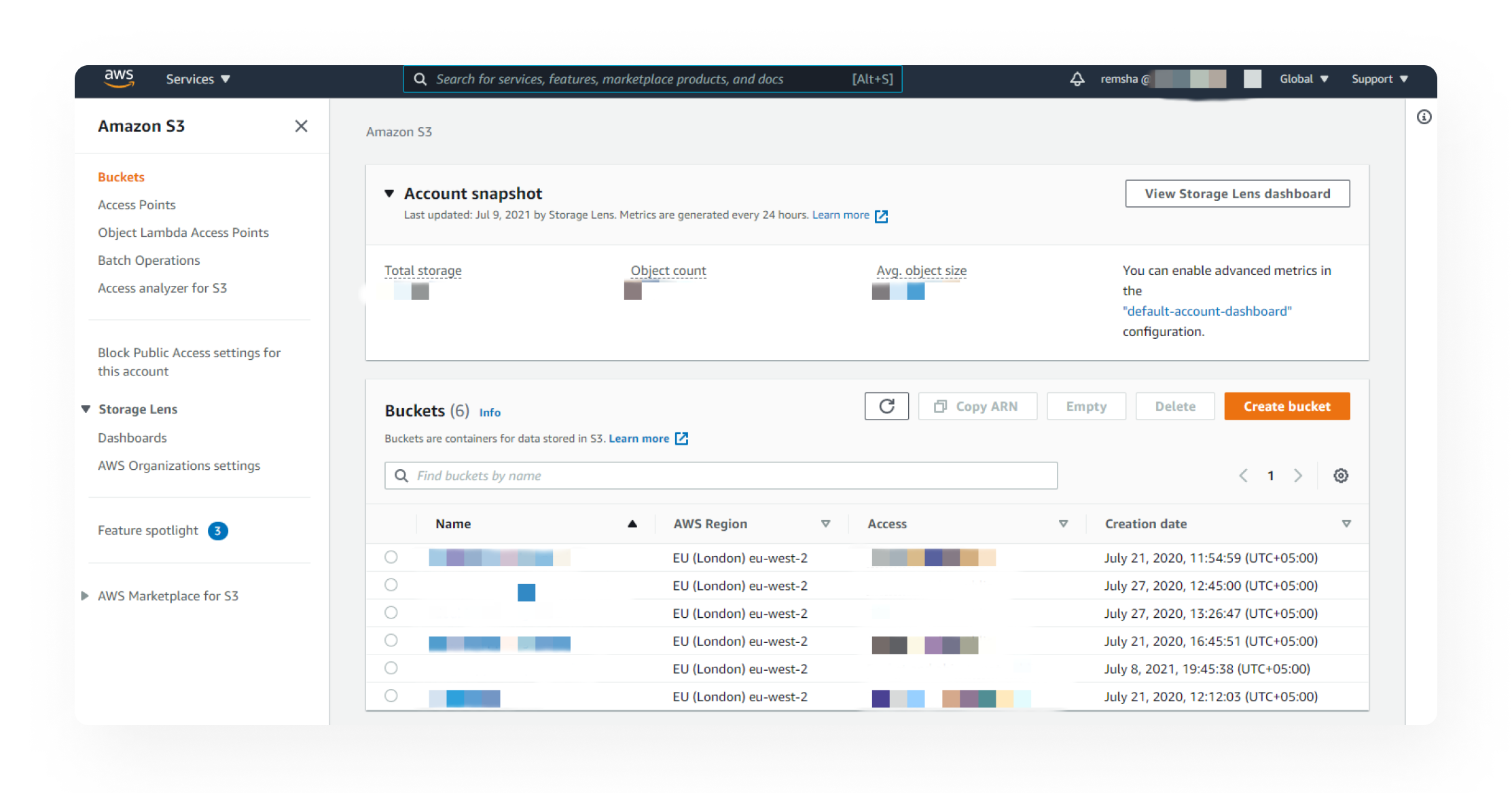Click page number 1 in pagination
This screenshot has width=1512, height=793.
pos(1270,475)
